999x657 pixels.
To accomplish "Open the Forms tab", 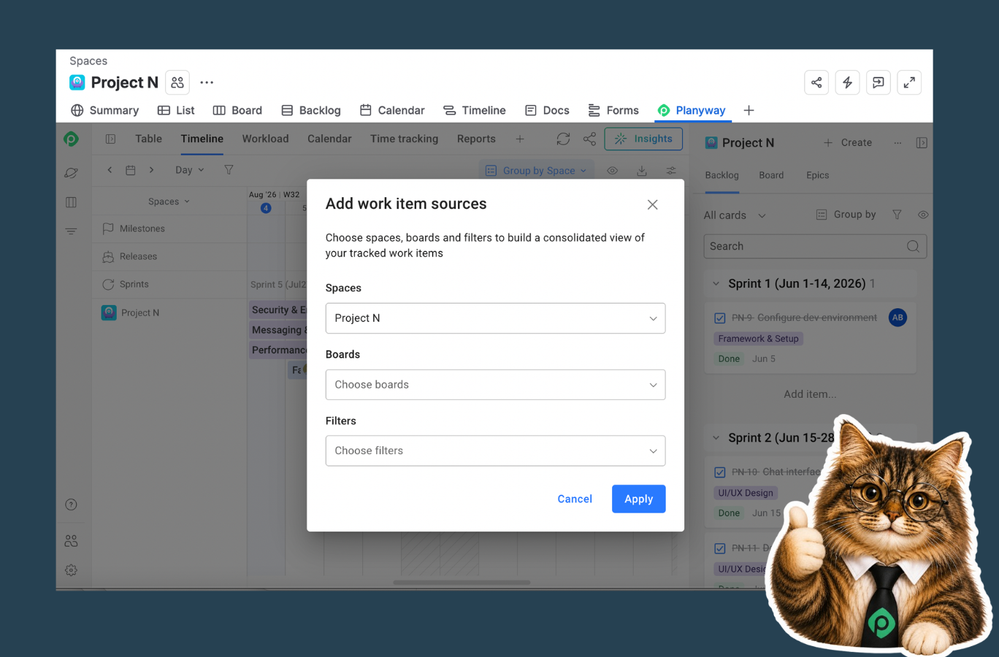I will pos(613,110).
